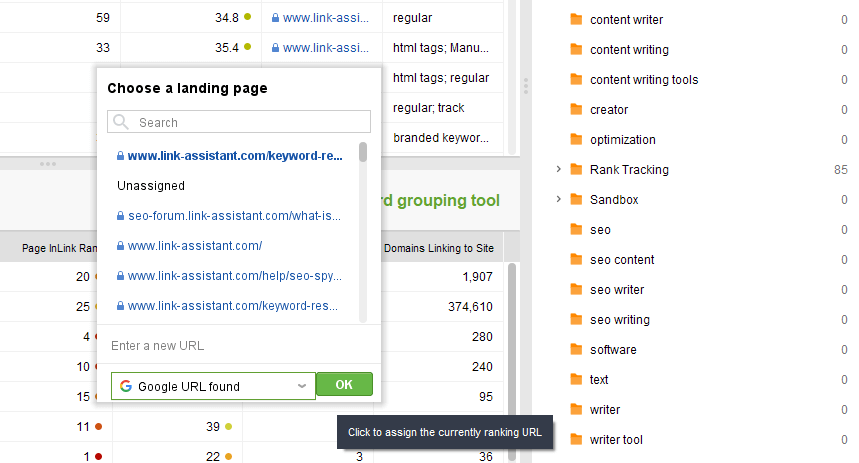Click the horizontal pane splitter dots handle
859x463 pixels.
(x=48, y=164)
